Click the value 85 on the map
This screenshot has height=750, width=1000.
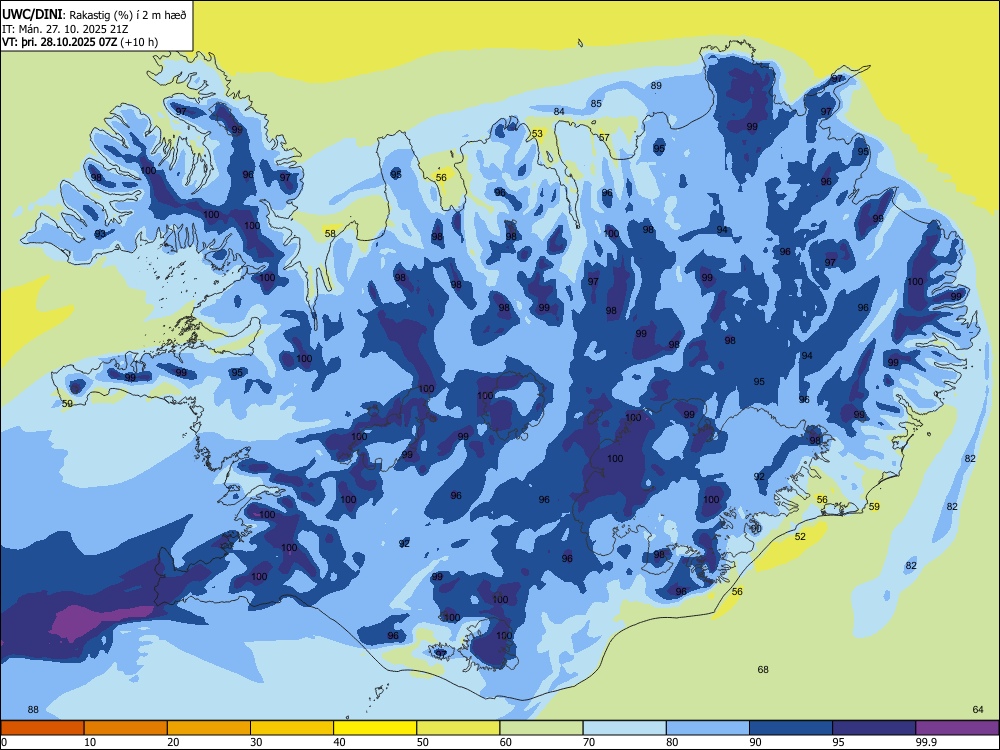[596, 103]
